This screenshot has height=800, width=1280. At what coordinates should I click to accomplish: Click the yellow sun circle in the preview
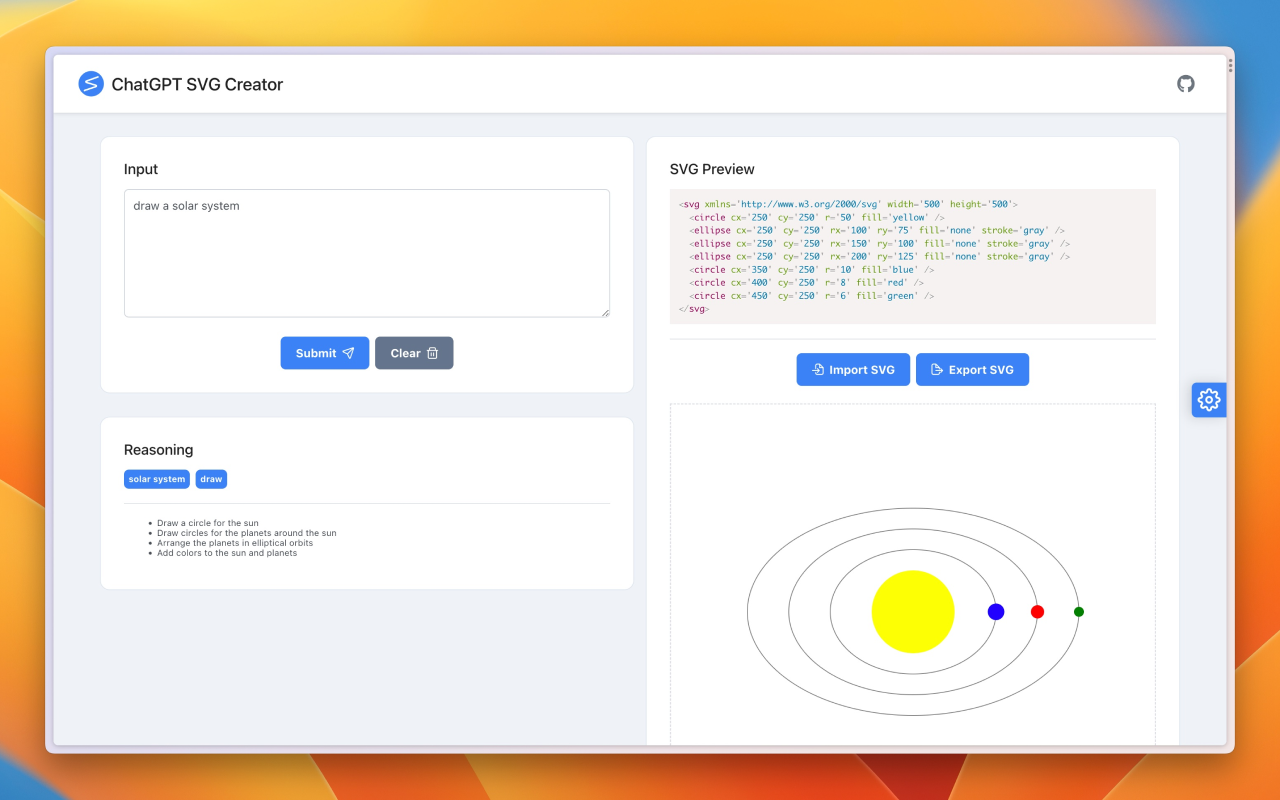913,611
